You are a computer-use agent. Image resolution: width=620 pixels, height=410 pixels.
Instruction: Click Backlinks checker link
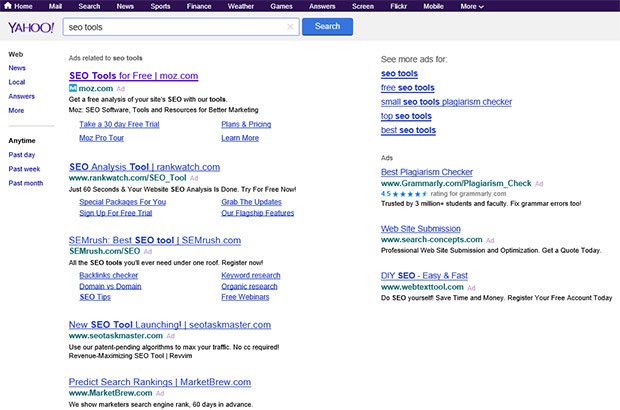[108, 275]
